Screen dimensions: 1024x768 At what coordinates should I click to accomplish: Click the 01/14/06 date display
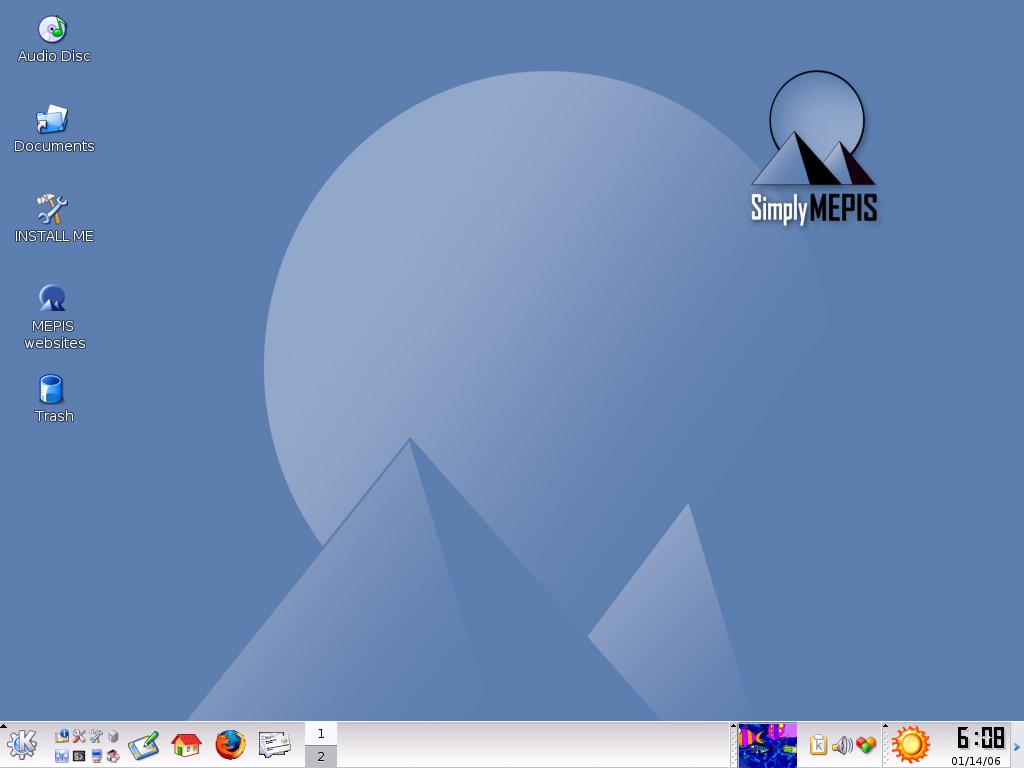coord(976,761)
